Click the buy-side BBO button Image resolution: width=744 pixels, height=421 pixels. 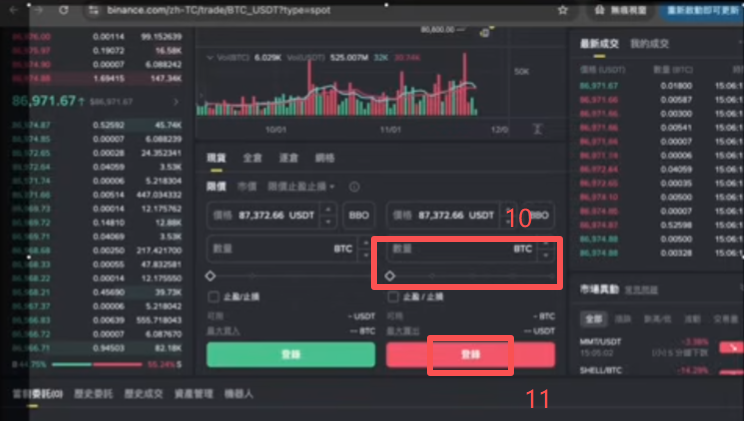pyautogui.click(x=359, y=215)
